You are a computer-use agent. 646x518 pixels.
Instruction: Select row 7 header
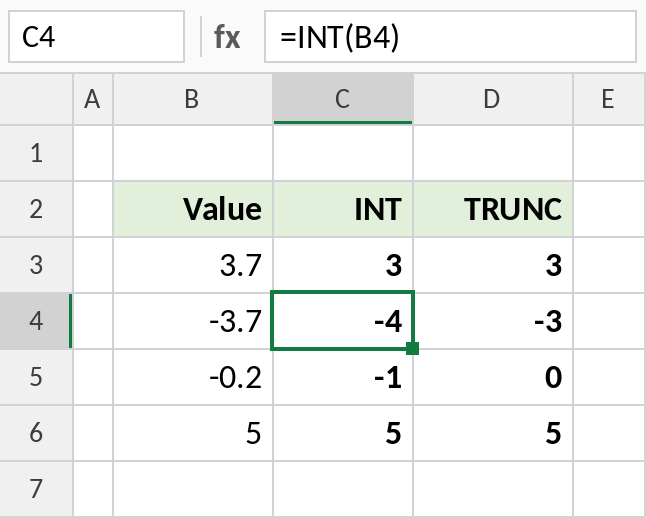36,489
